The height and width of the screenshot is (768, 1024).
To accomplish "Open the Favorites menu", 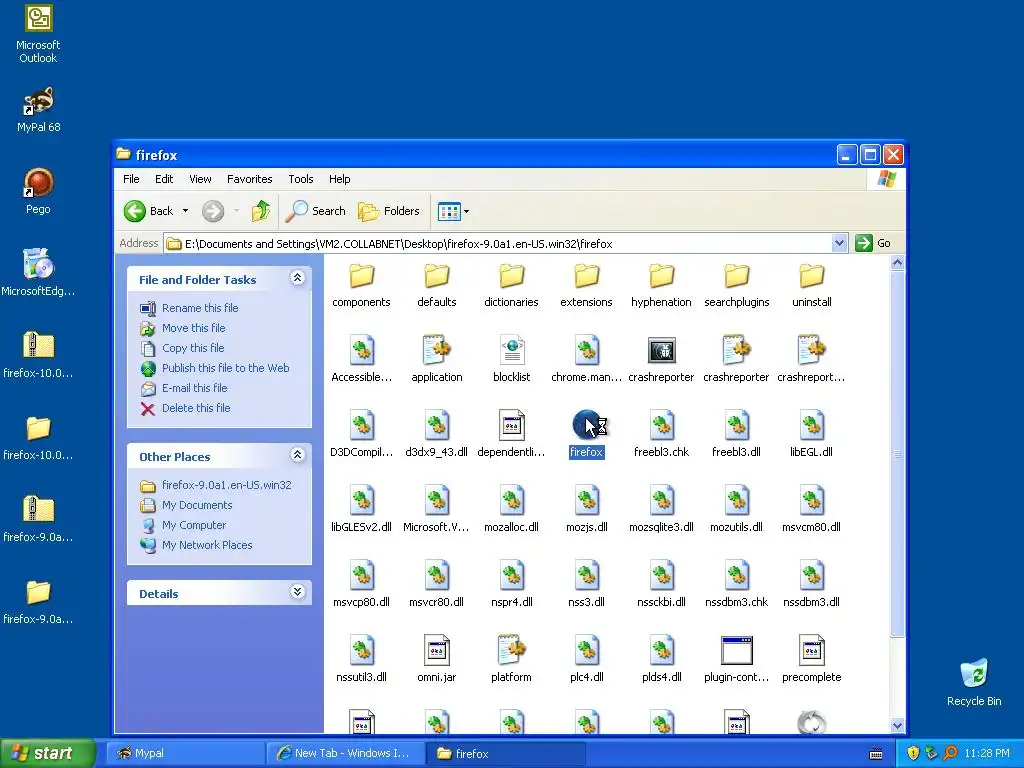I will tap(249, 179).
